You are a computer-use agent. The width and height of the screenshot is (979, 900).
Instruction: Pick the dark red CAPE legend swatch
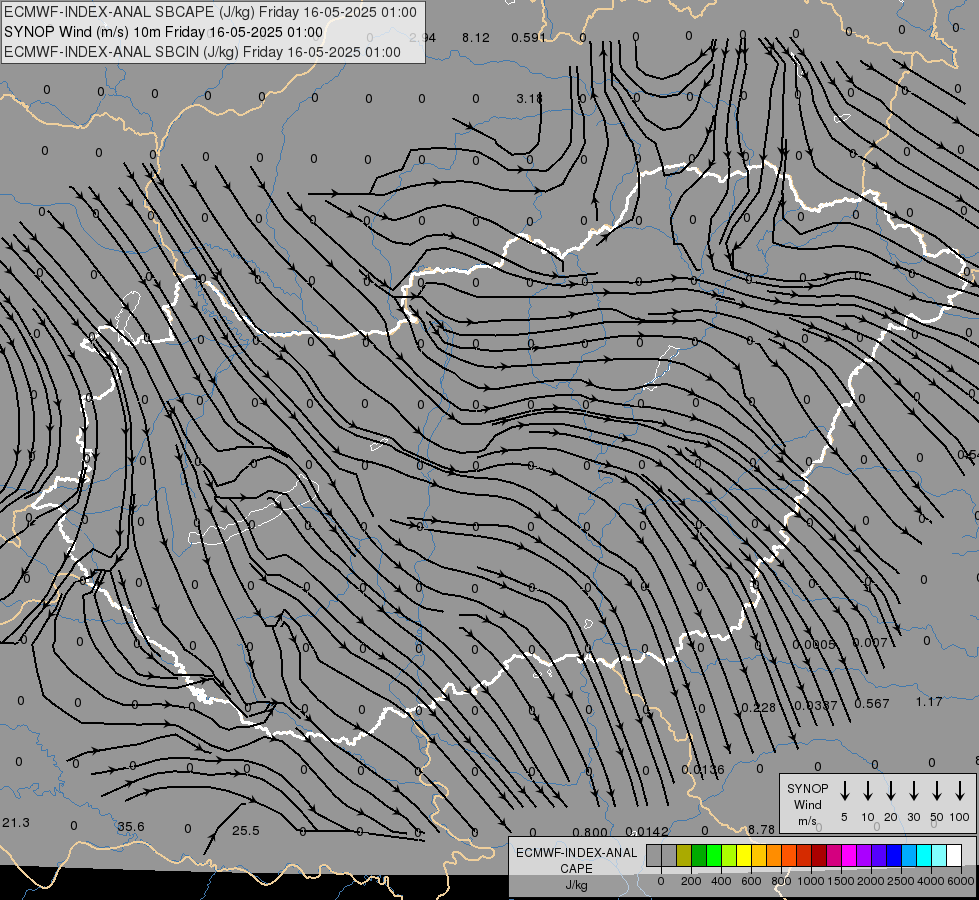pos(819,856)
